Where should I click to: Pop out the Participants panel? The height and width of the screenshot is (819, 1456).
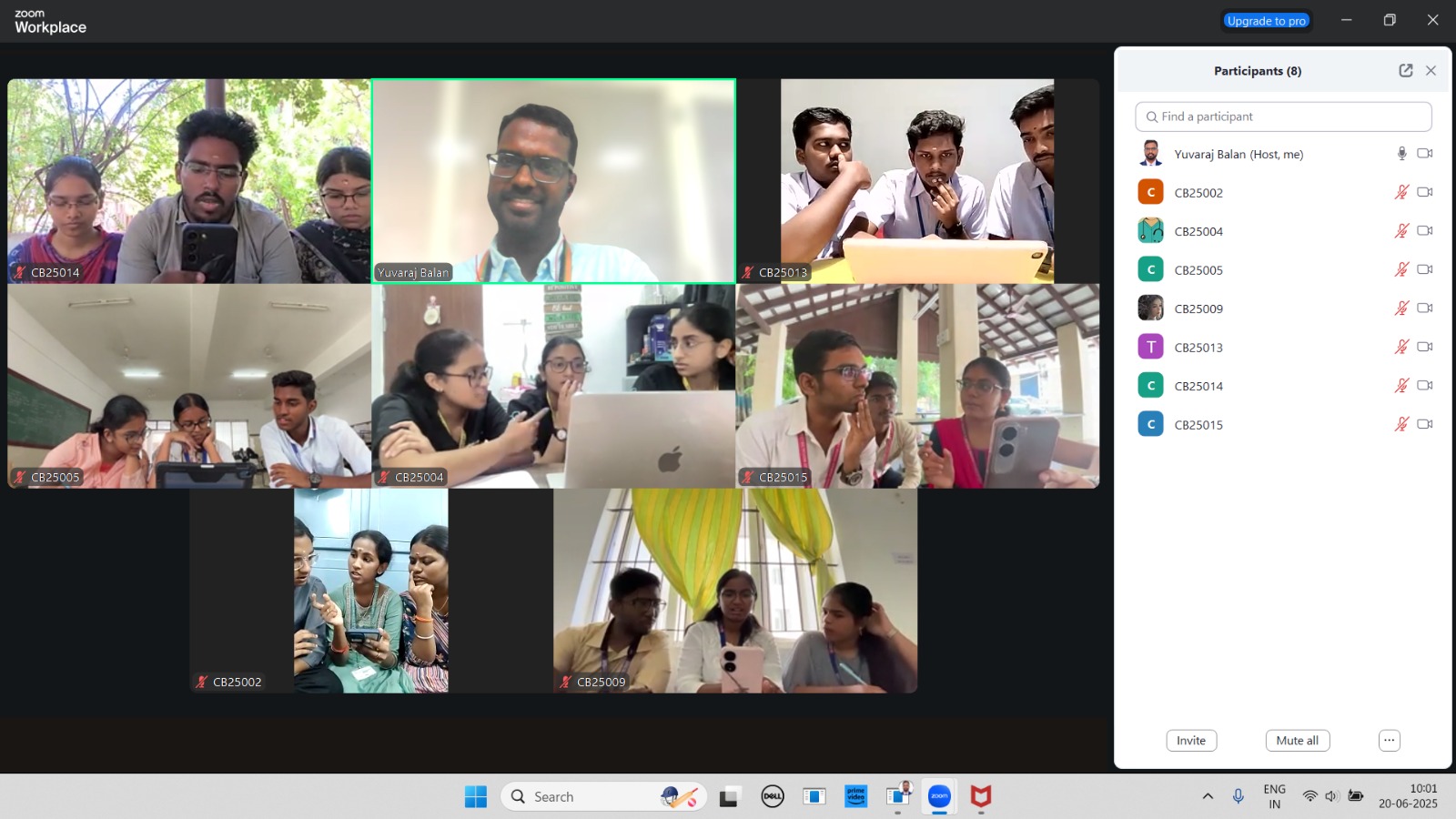(x=1405, y=71)
